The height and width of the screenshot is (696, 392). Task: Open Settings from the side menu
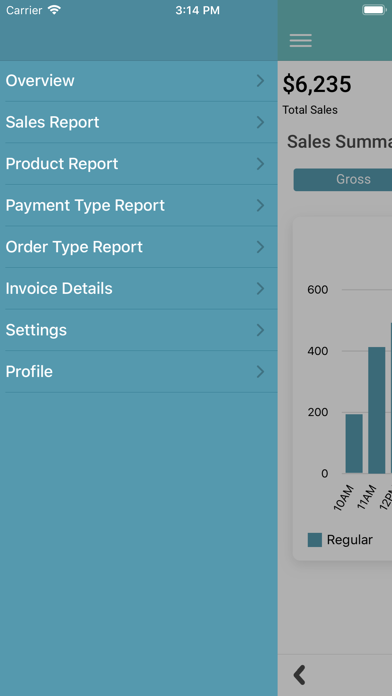tap(139, 330)
